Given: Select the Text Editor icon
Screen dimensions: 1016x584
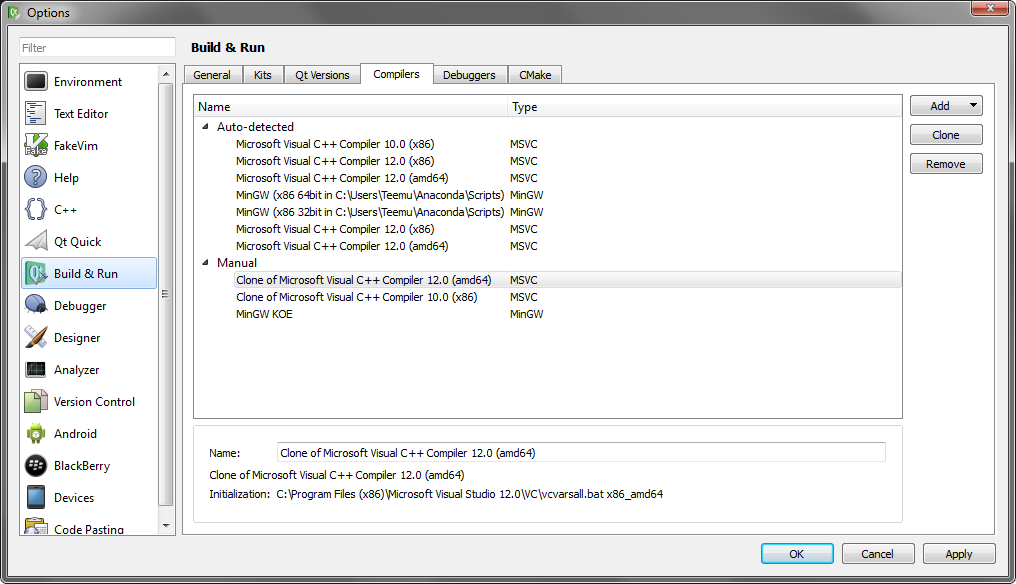Looking at the screenshot, I should (36, 113).
